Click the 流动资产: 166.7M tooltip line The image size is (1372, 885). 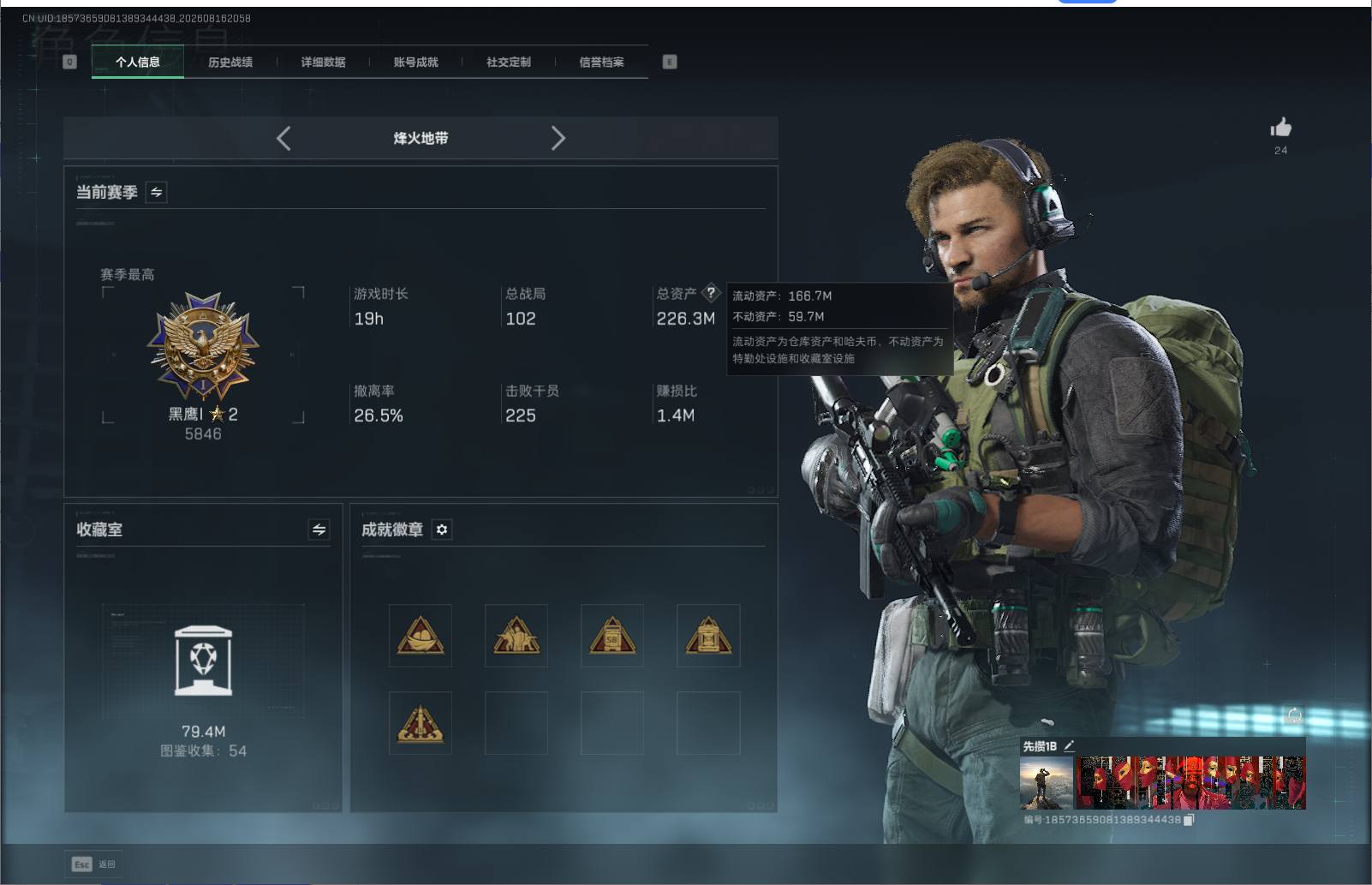pos(782,296)
